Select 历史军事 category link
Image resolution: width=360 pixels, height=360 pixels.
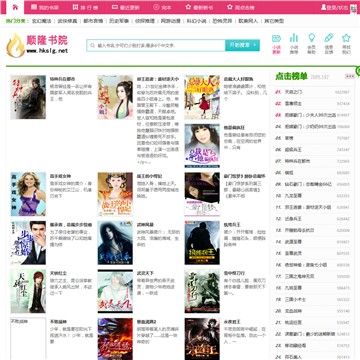(x=119, y=21)
